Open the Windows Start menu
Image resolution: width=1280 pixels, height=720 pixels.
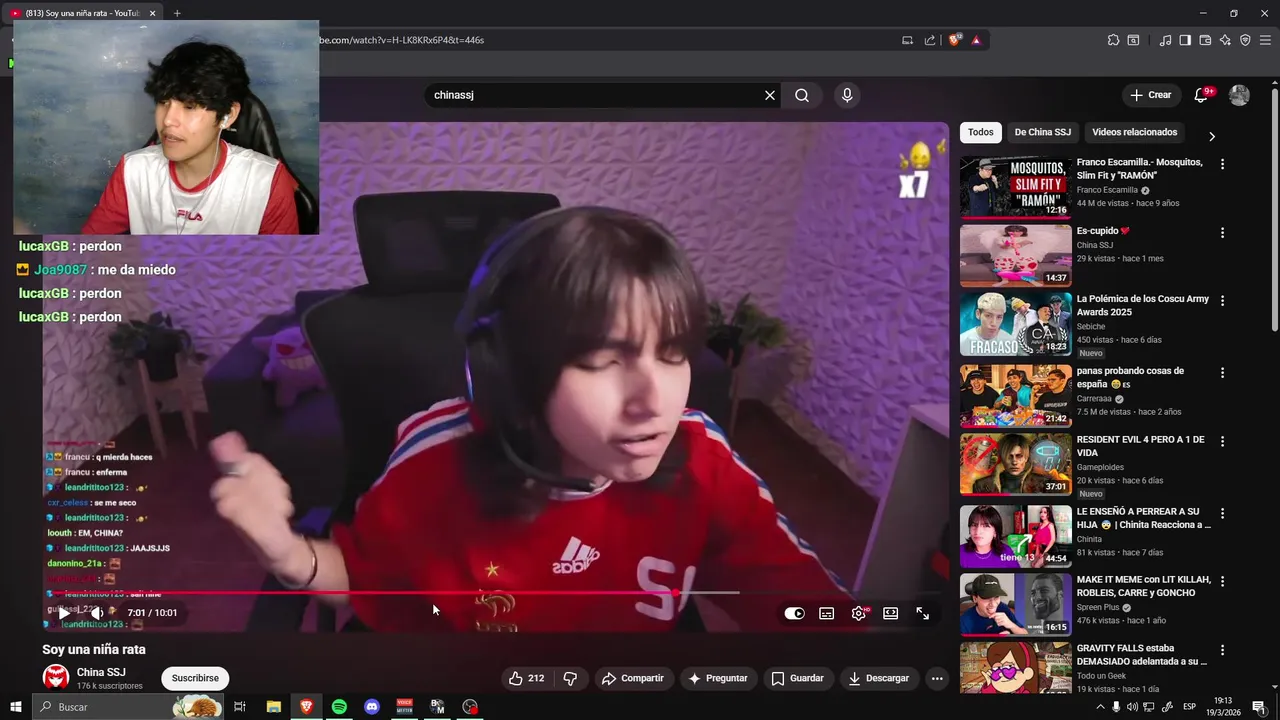tap(15, 707)
